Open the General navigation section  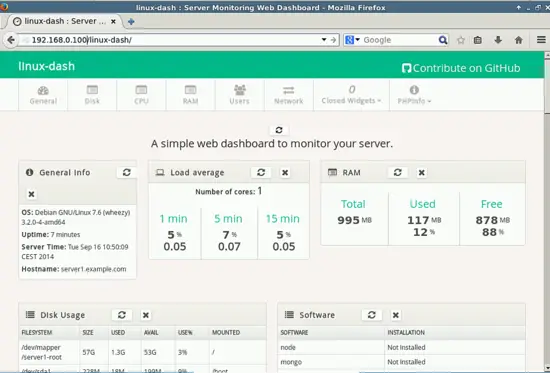pos(43,95)
